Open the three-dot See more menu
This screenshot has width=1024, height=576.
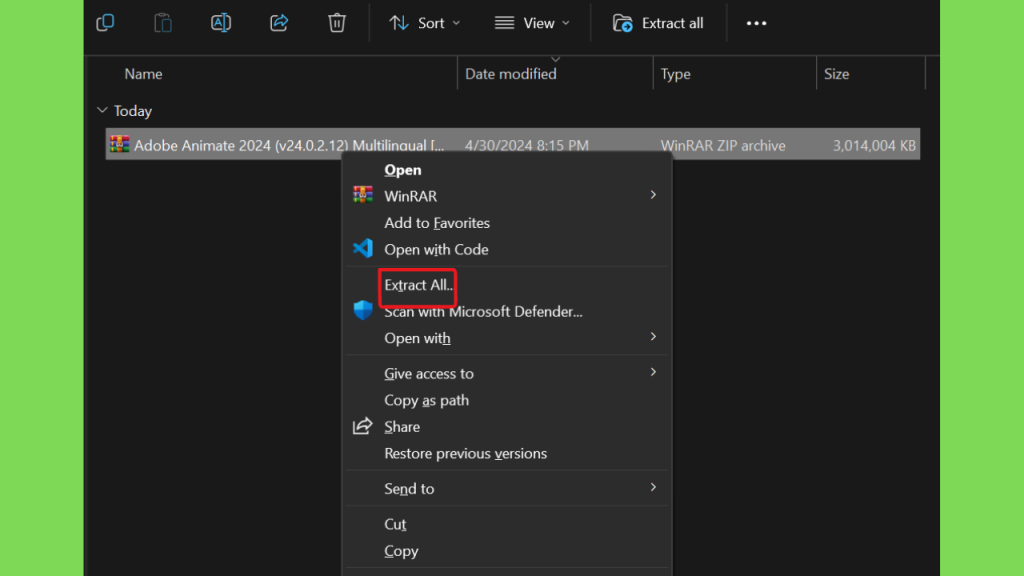coord(756,24)
